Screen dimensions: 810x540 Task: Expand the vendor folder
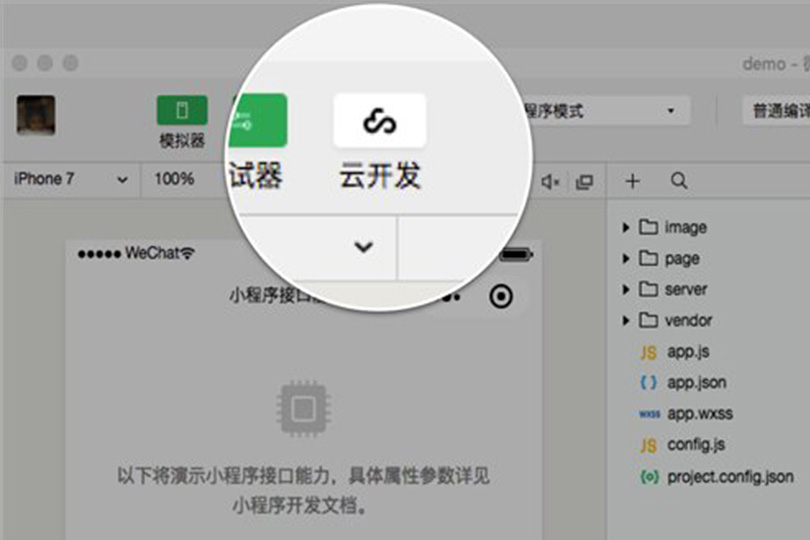tap(626, 320)
